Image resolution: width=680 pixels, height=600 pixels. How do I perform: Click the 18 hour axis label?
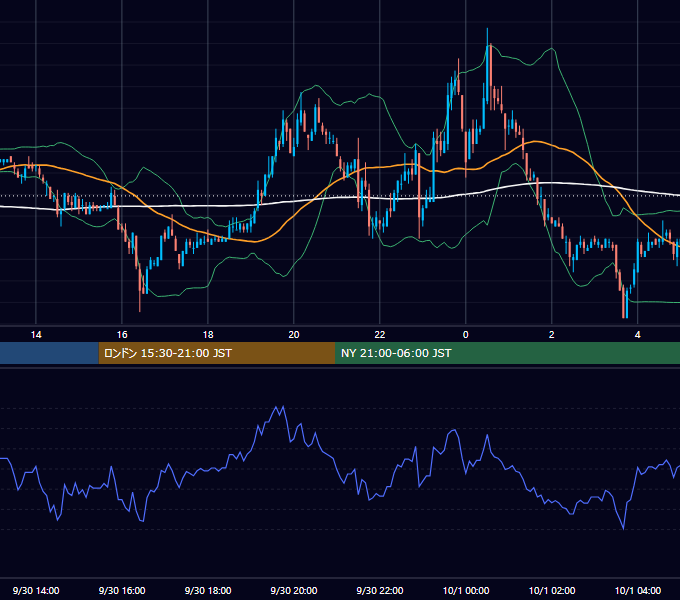[208, 335]
